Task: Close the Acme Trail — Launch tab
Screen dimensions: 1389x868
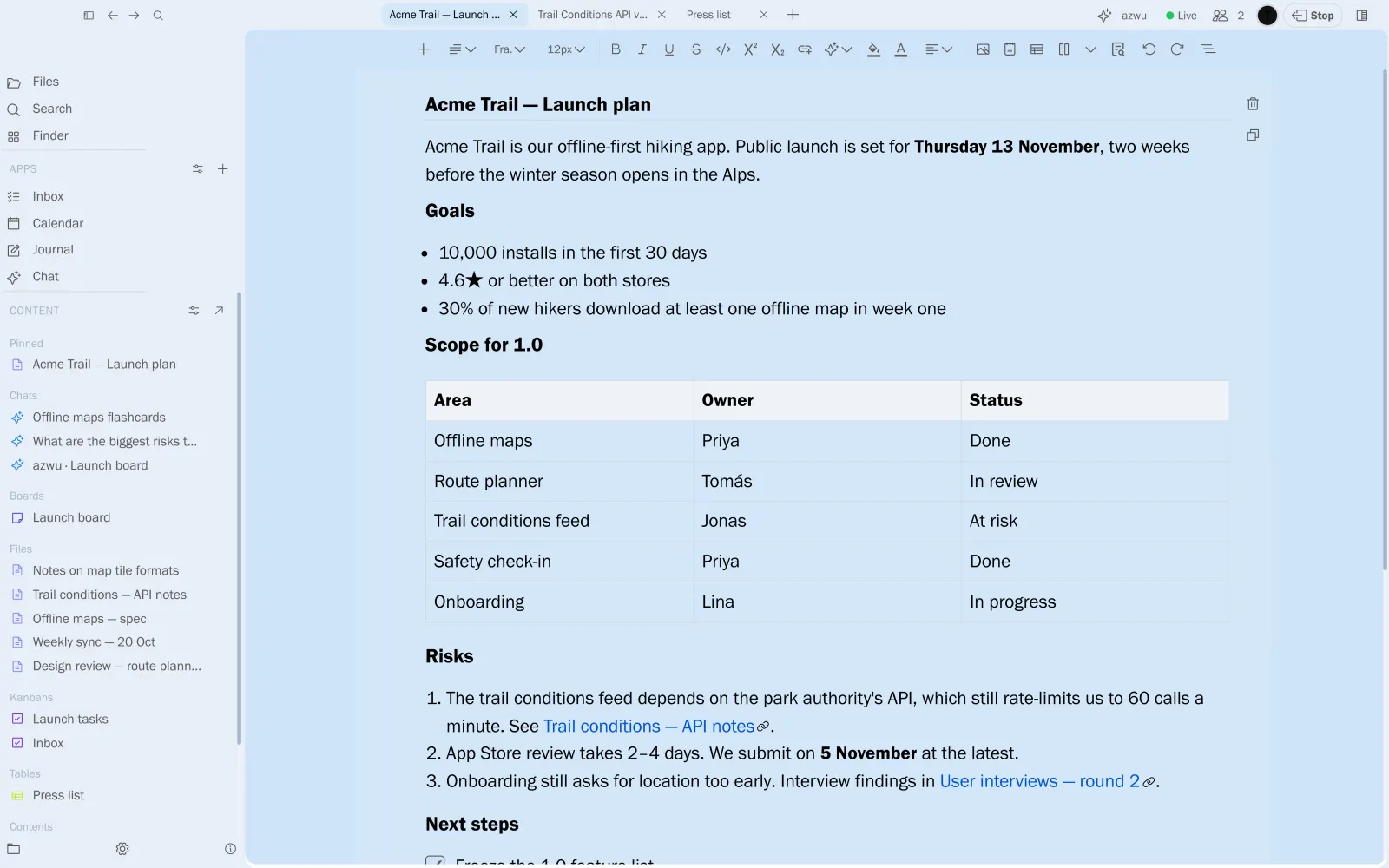Action: tap(513, 15)
